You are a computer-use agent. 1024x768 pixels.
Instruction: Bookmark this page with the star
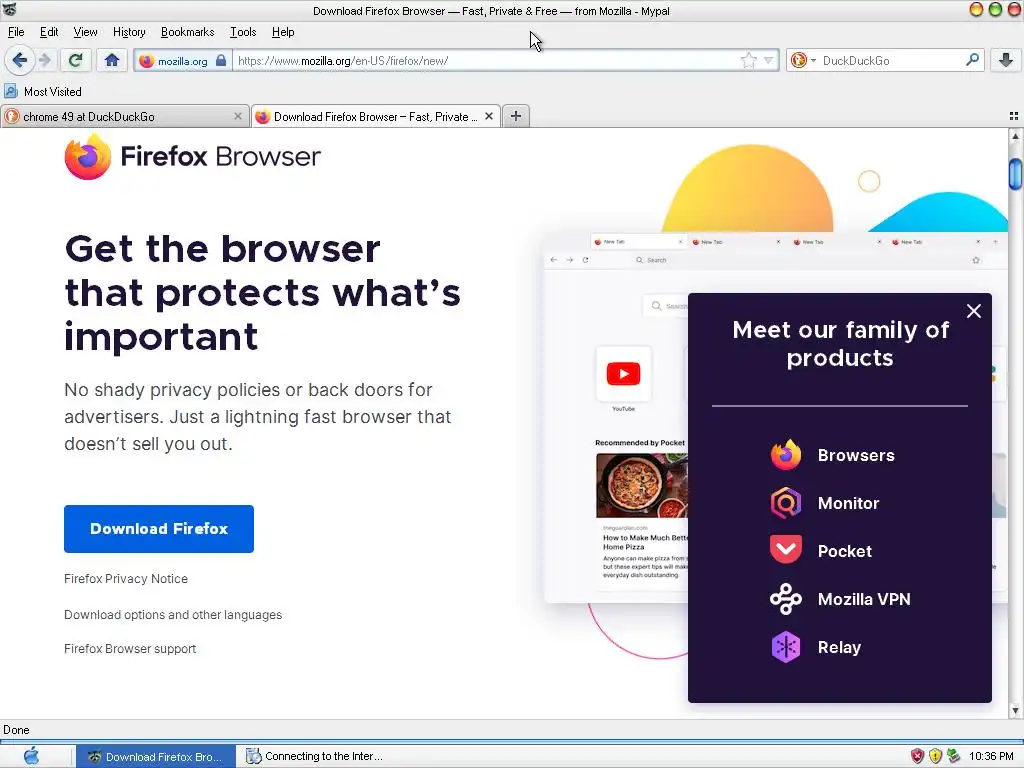click(748, 61)
